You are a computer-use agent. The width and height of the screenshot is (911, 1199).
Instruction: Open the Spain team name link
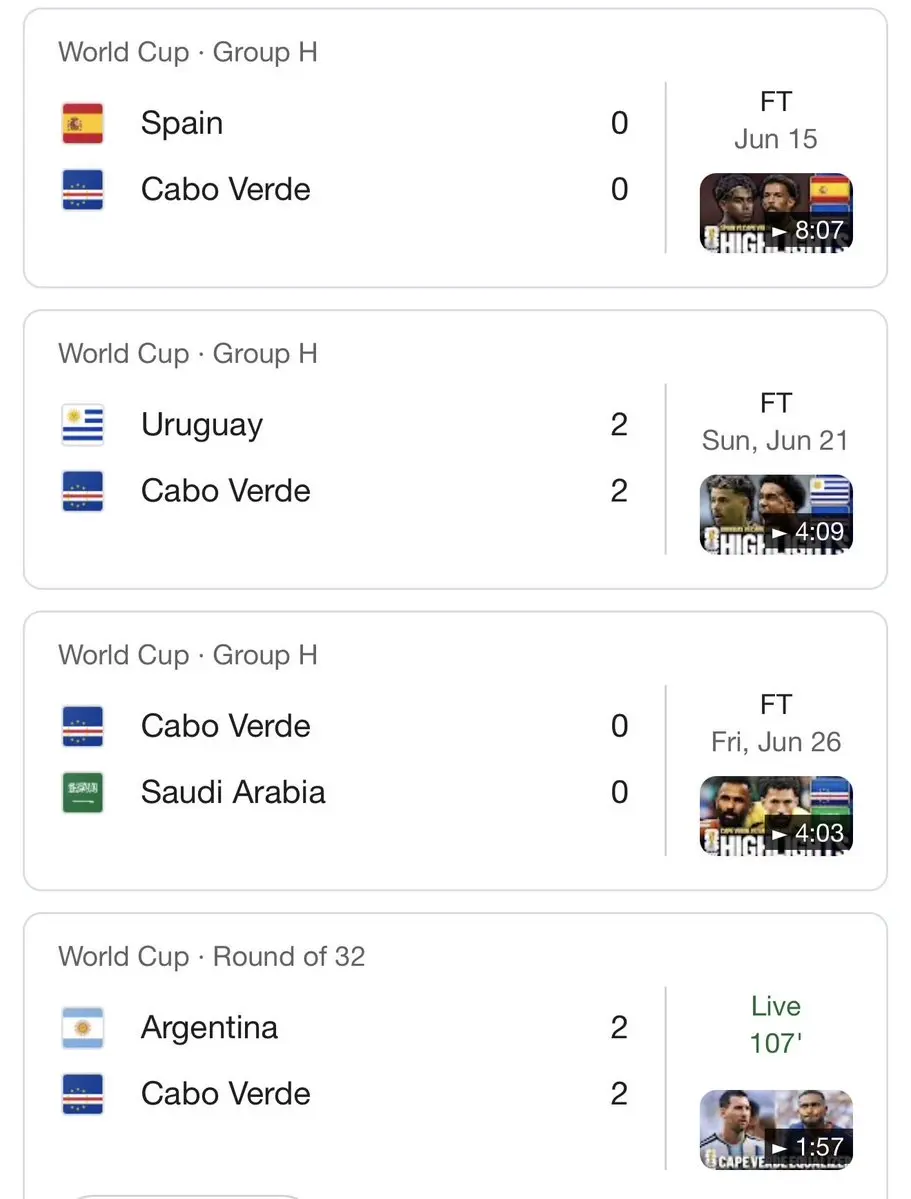(x=182, y=123)
